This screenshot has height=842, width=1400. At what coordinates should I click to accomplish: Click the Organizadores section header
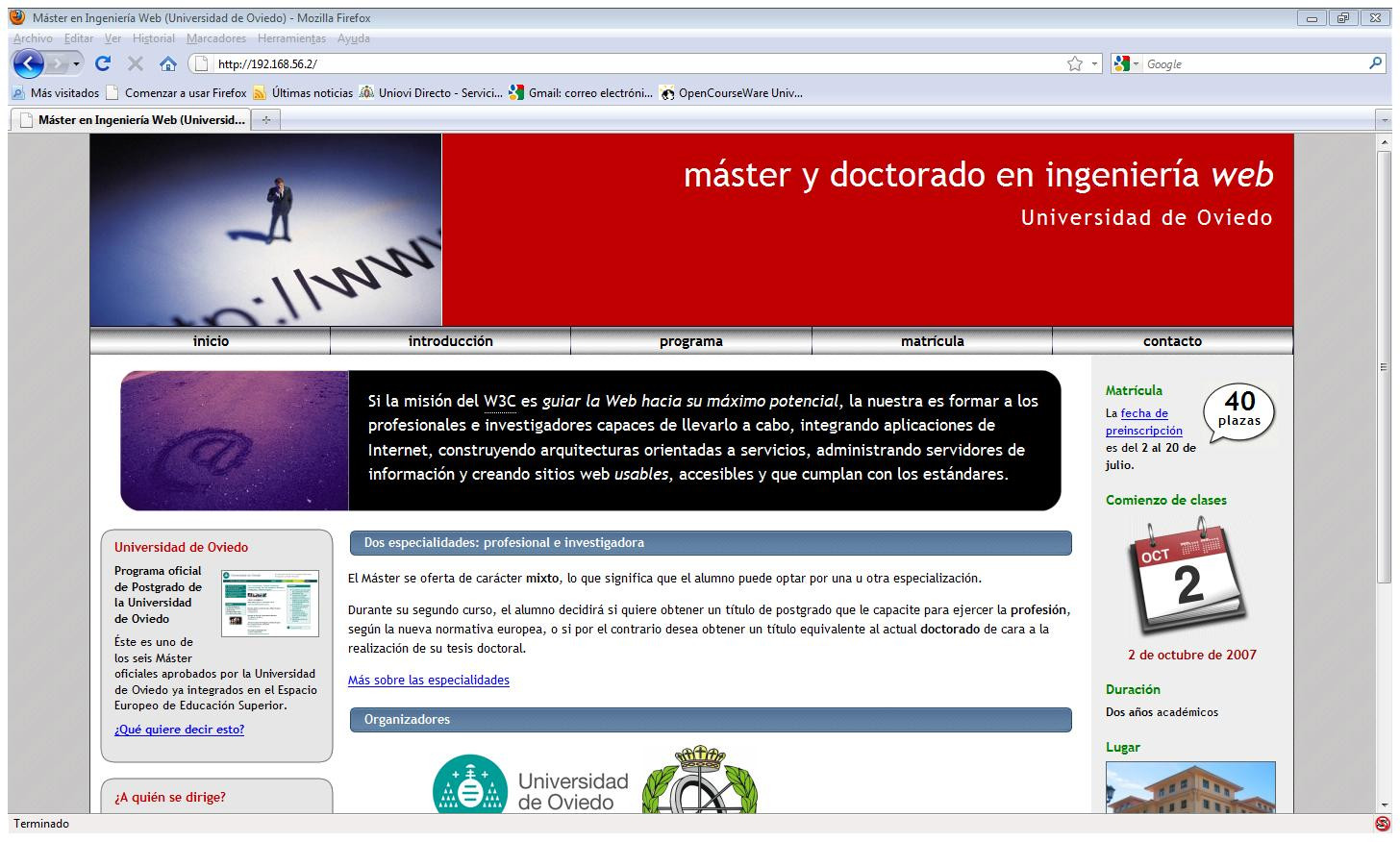tap(711, 720)
